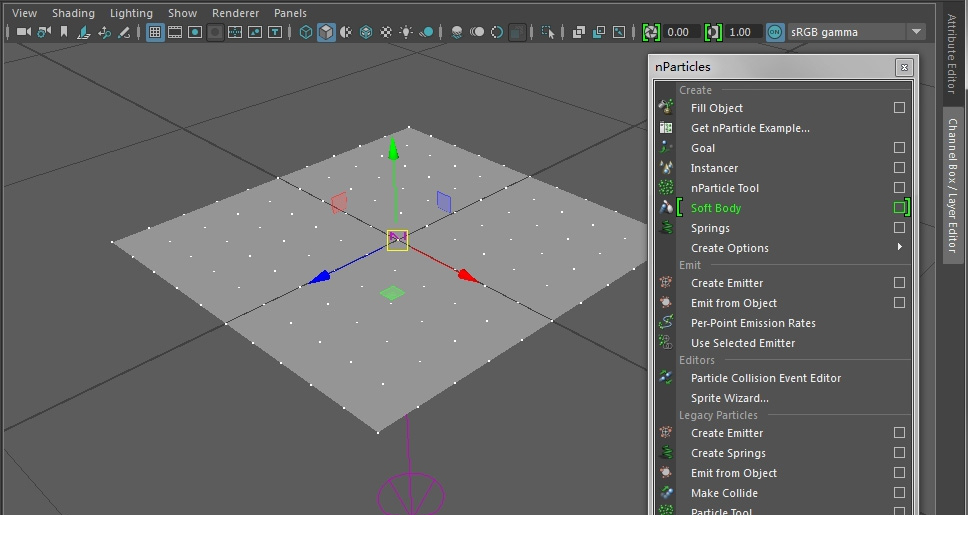Open the Lighting menu
The image size is (968, 535).
tap(131, 13)
